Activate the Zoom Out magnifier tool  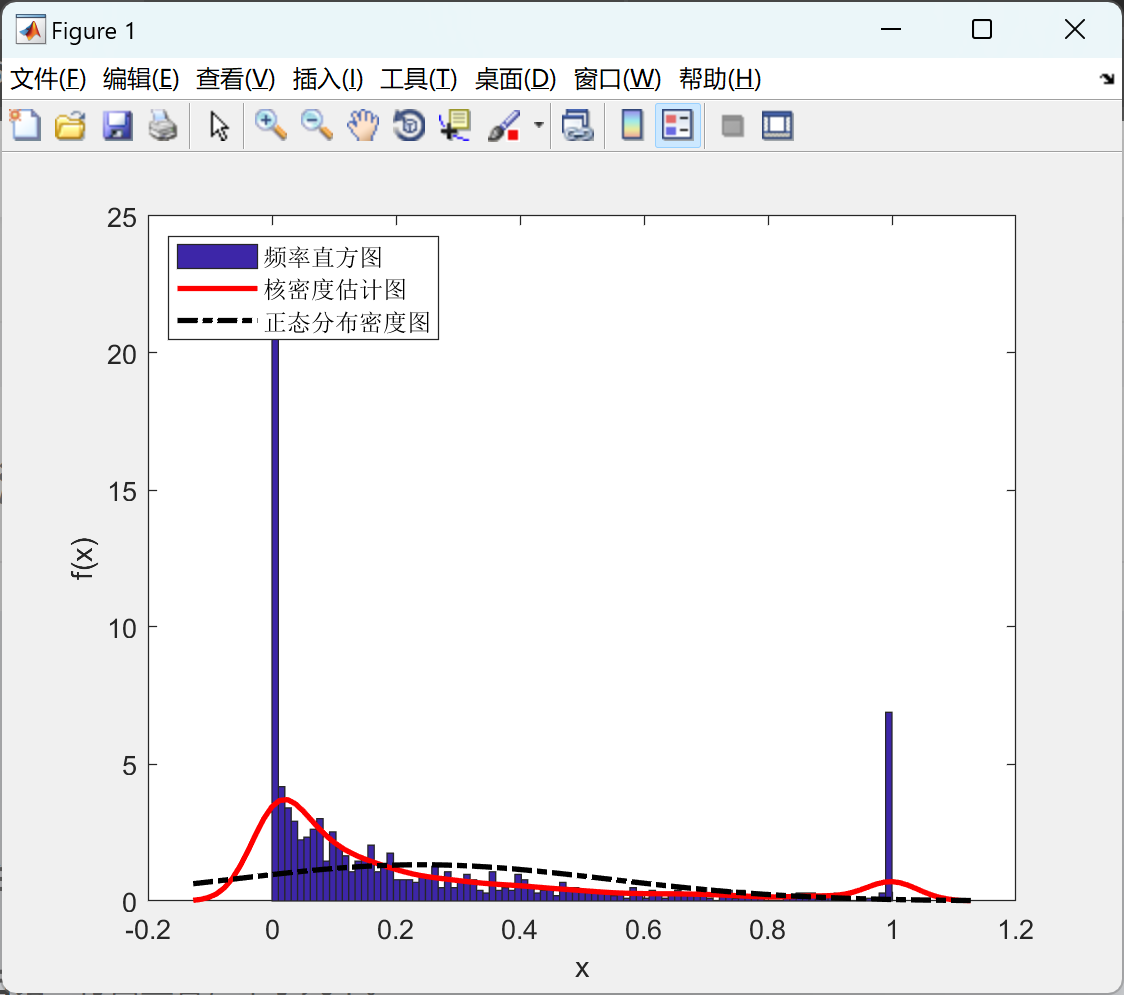pos(317,125)
